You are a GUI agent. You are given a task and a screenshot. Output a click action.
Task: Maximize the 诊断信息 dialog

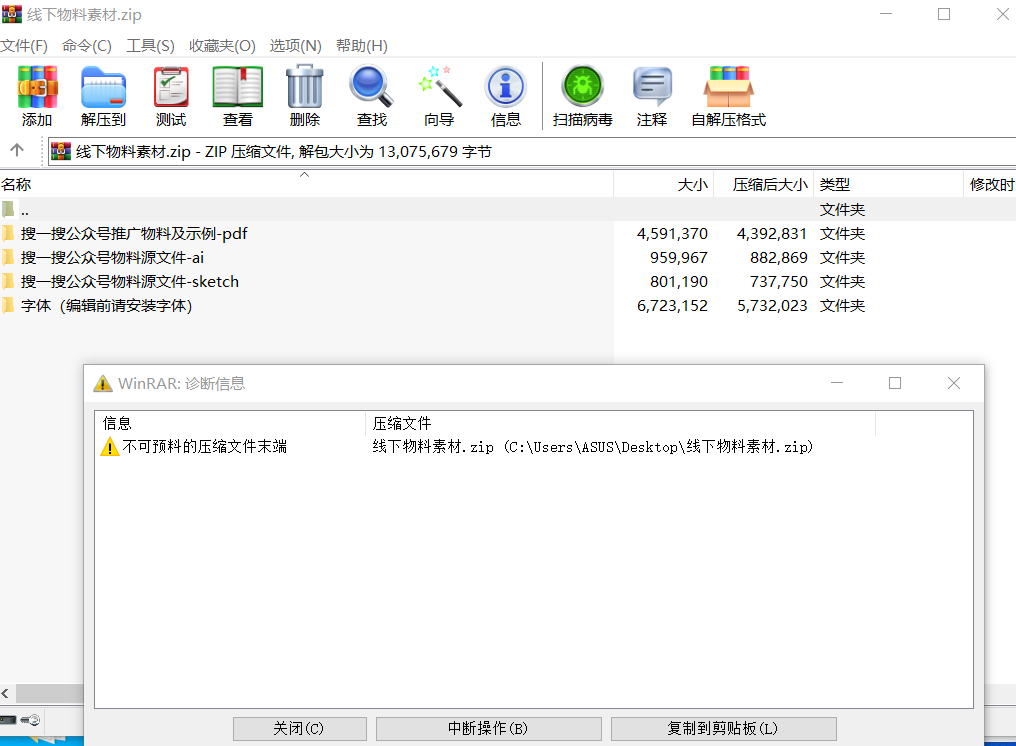(895, 383)
